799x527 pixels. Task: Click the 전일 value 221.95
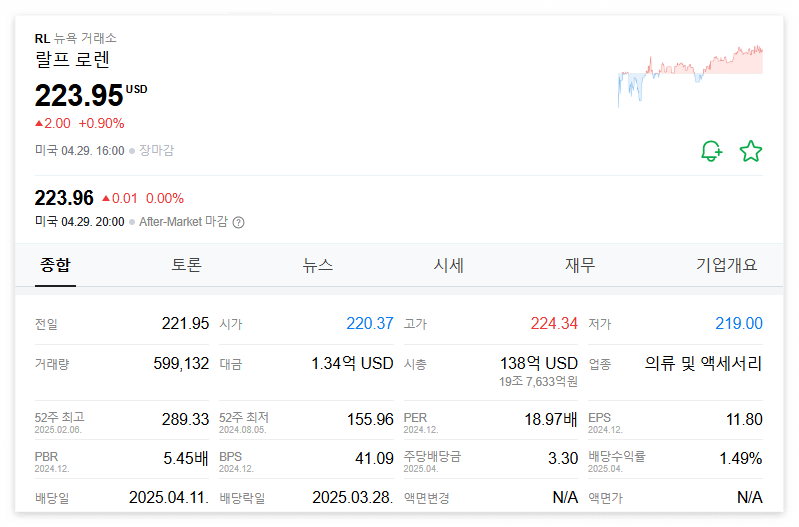[x=185, y=323]
